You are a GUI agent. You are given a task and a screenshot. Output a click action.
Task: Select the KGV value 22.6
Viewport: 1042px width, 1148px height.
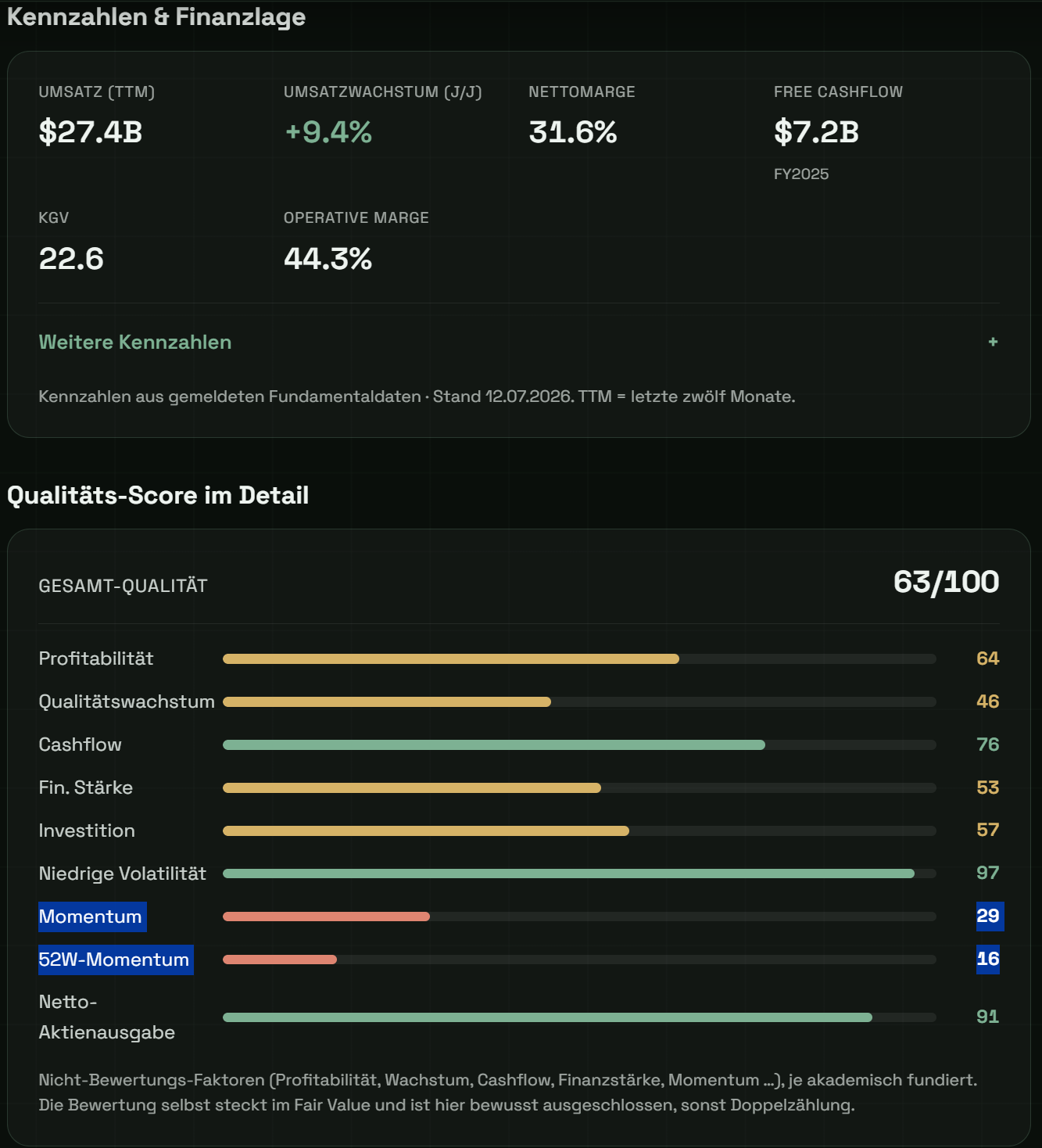point(71,259)
